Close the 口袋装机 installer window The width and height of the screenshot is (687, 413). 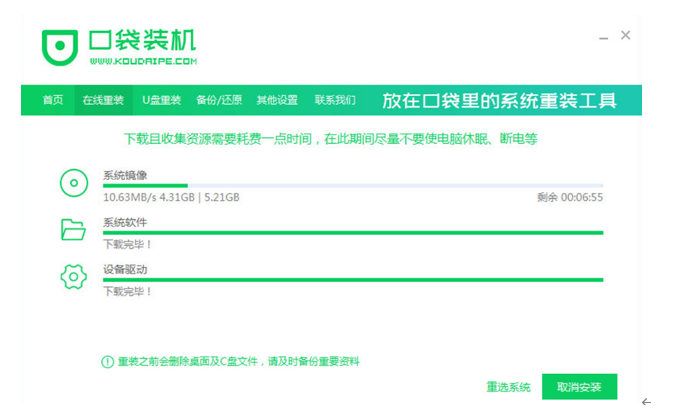coord(626,35)
